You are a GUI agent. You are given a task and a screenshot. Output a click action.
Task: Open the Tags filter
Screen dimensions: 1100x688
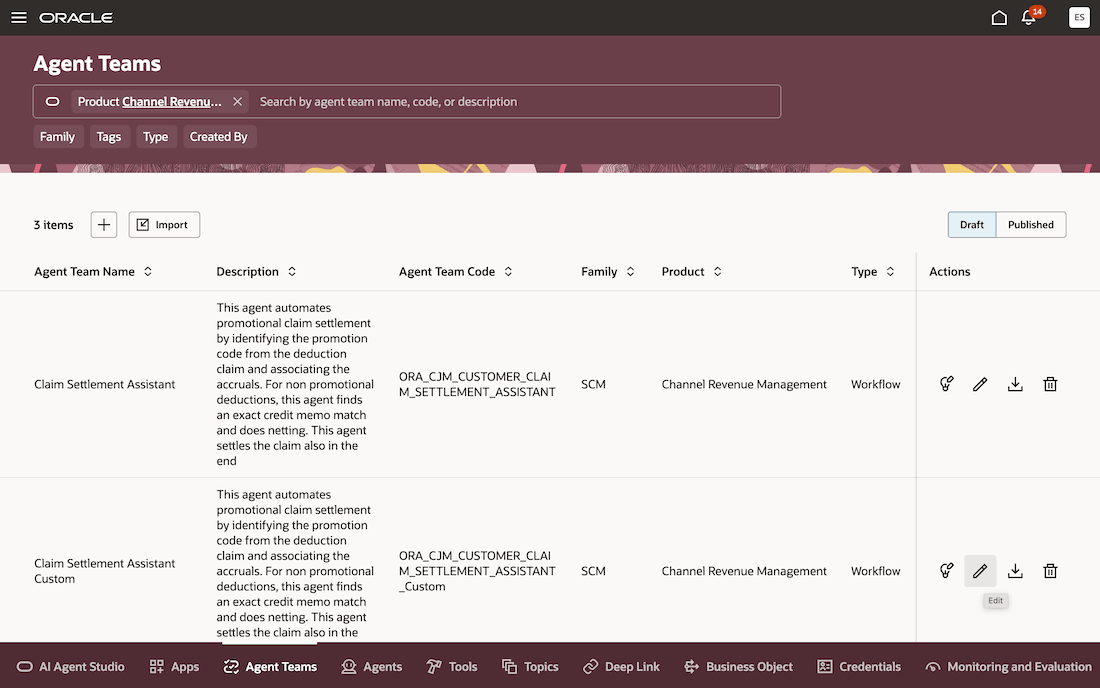pos(109,137)
